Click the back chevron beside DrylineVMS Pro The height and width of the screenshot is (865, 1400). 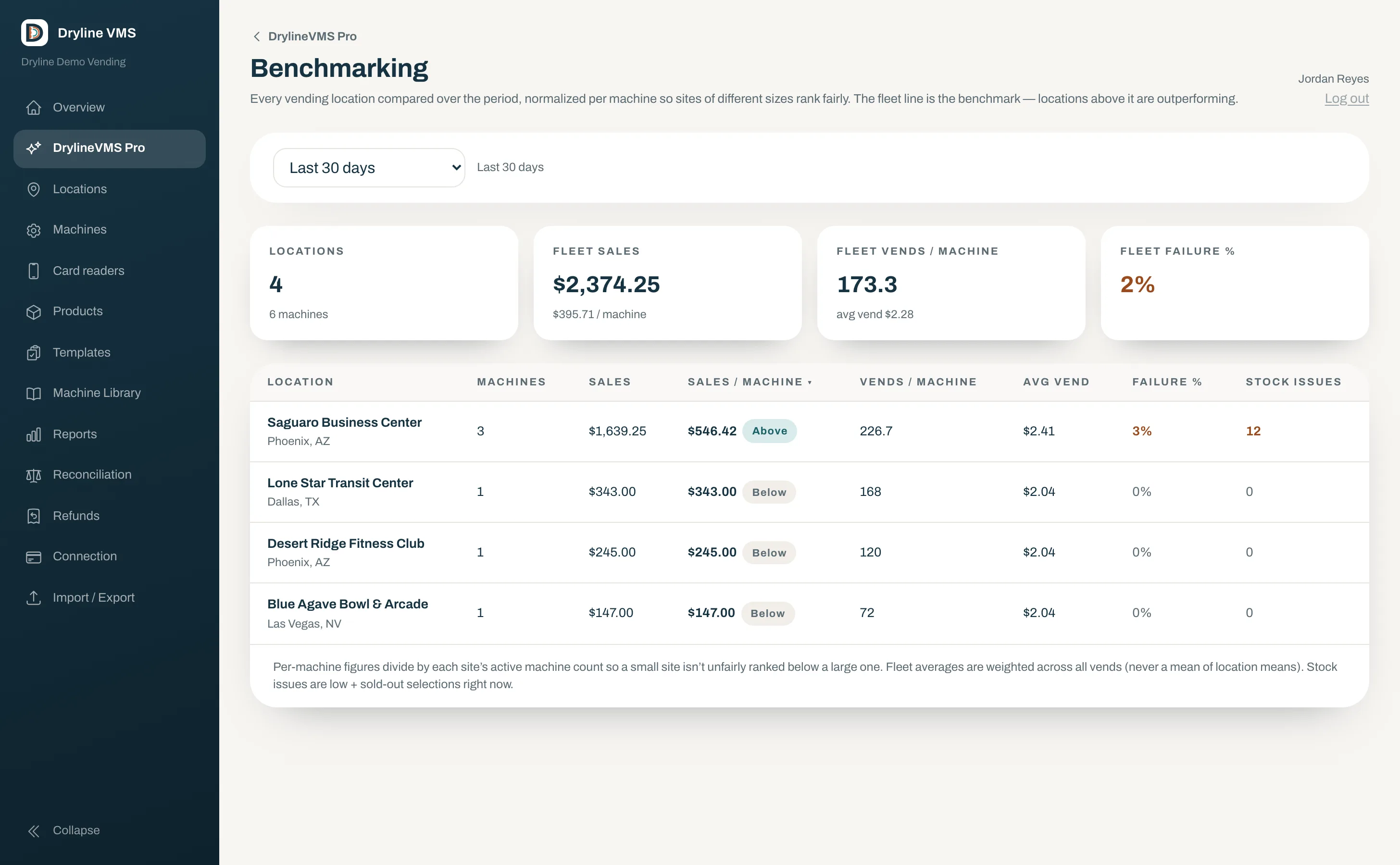(x=256, y=37)
